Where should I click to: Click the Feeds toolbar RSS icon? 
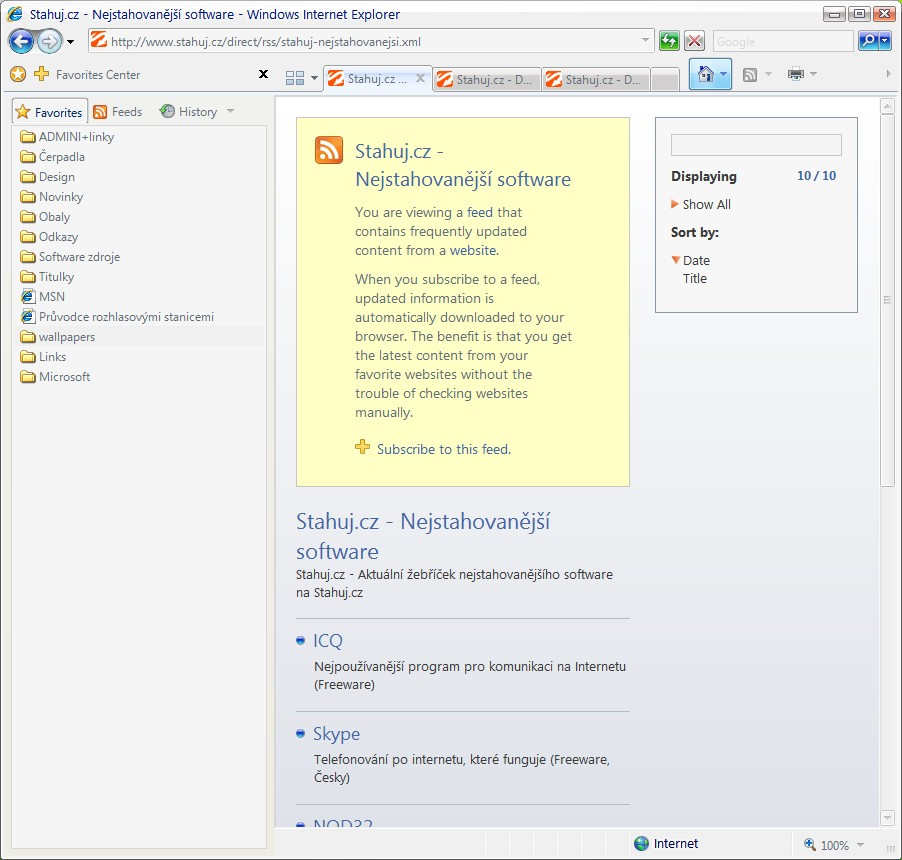click(750, 74)
